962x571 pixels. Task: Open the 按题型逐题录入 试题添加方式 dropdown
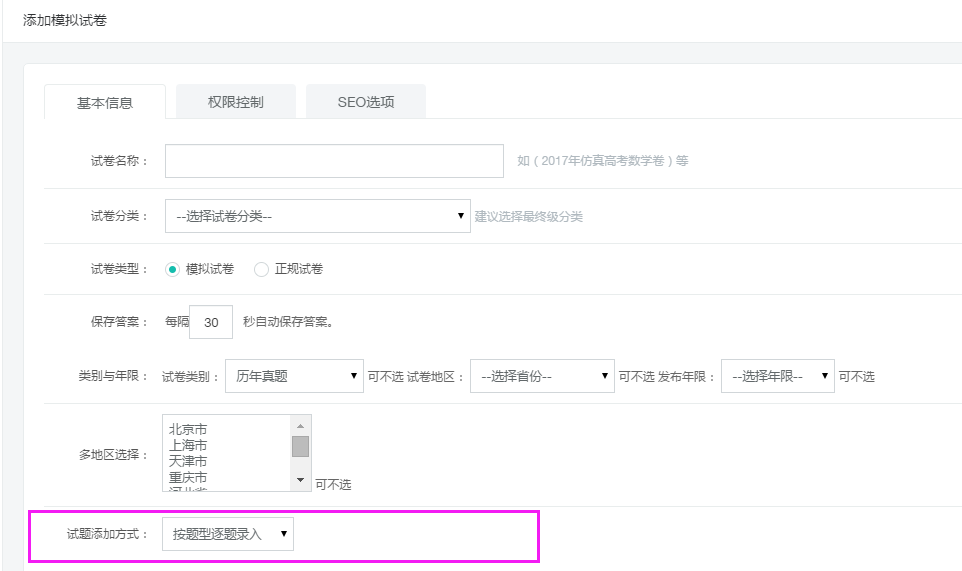tap(228, 534)
